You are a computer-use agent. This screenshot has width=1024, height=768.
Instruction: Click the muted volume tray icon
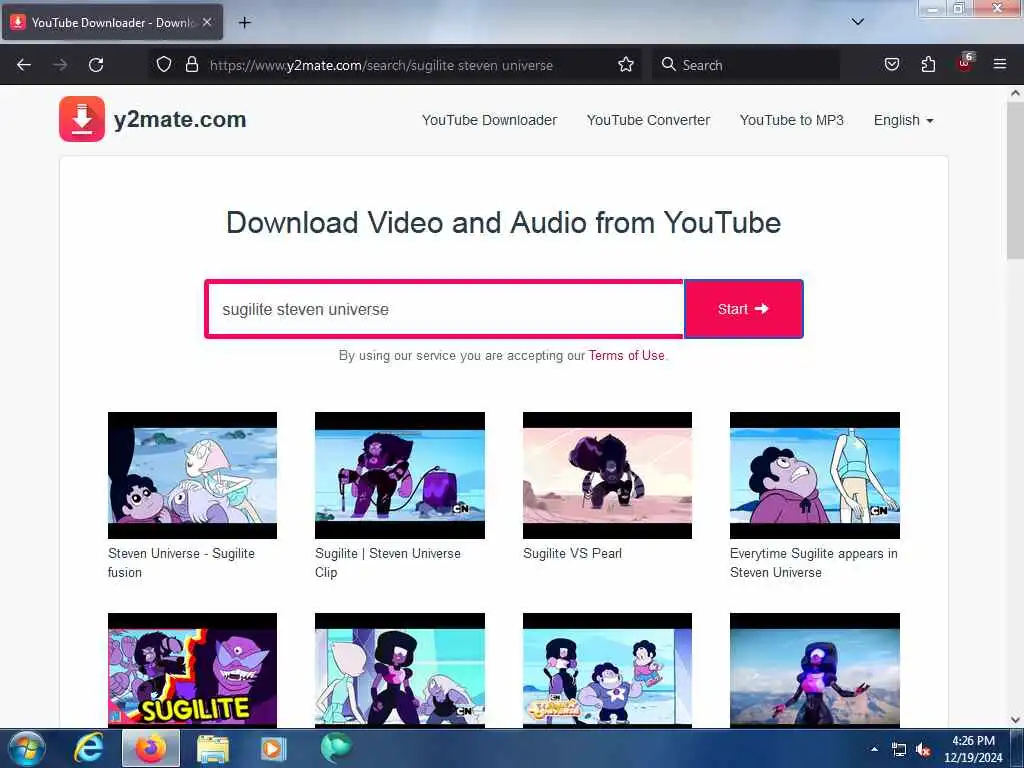click(x=923, y=750)
